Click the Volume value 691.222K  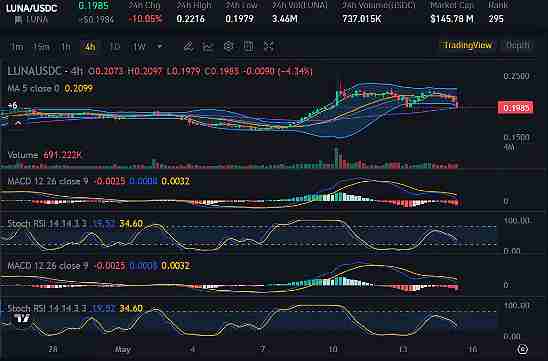click(62, 155)
